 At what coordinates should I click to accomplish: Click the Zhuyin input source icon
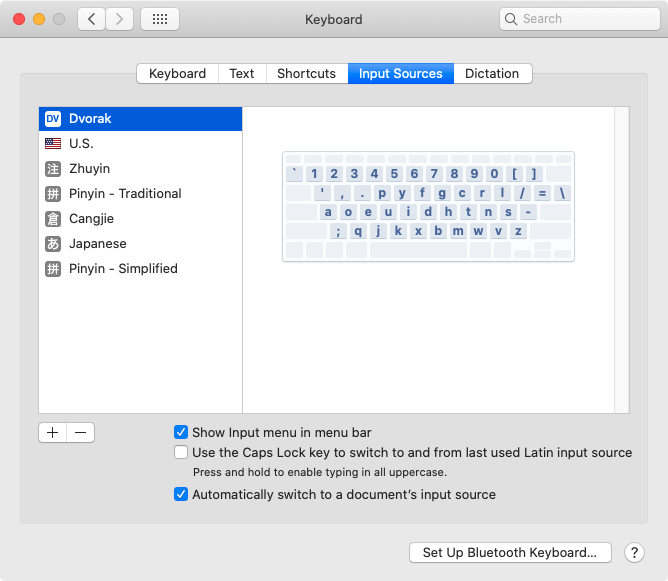click(53, 169)
